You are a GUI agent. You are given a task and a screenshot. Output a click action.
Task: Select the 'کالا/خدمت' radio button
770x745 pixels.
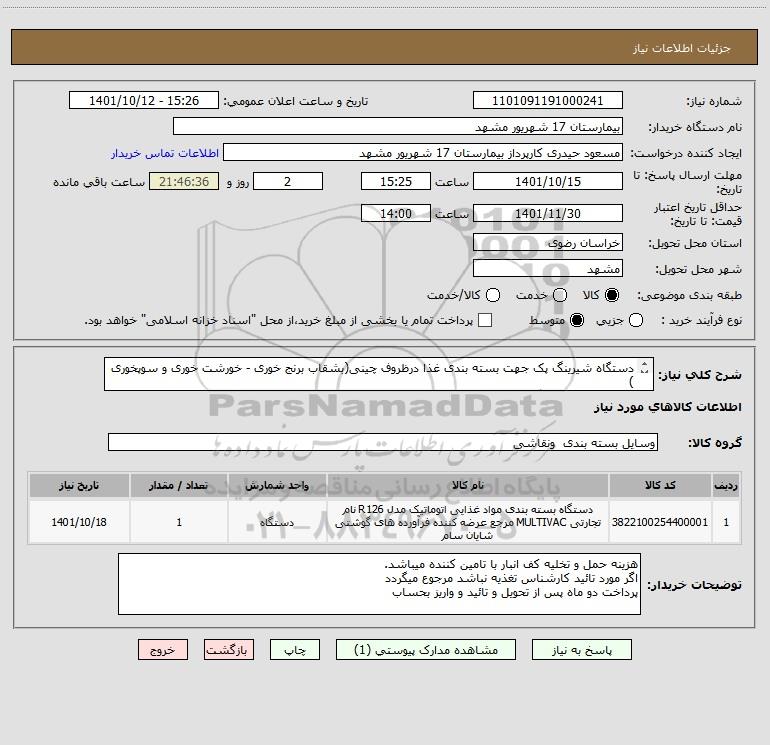click(493, 295)
